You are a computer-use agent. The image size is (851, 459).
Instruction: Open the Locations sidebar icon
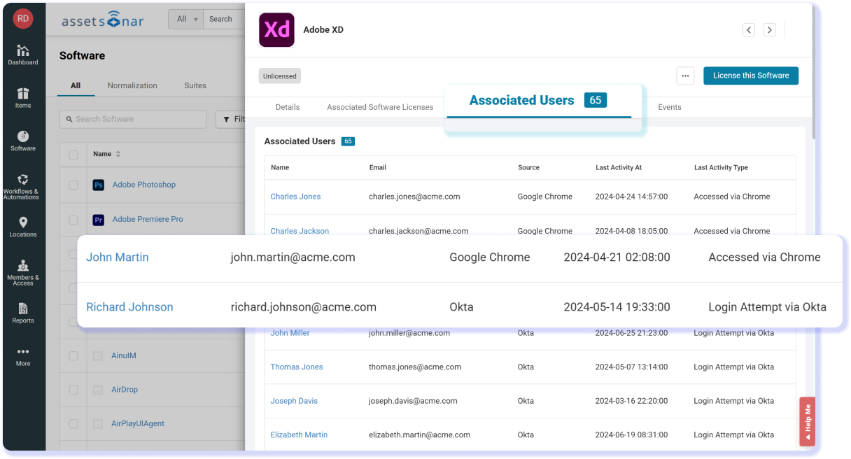(x=23, y=227)
